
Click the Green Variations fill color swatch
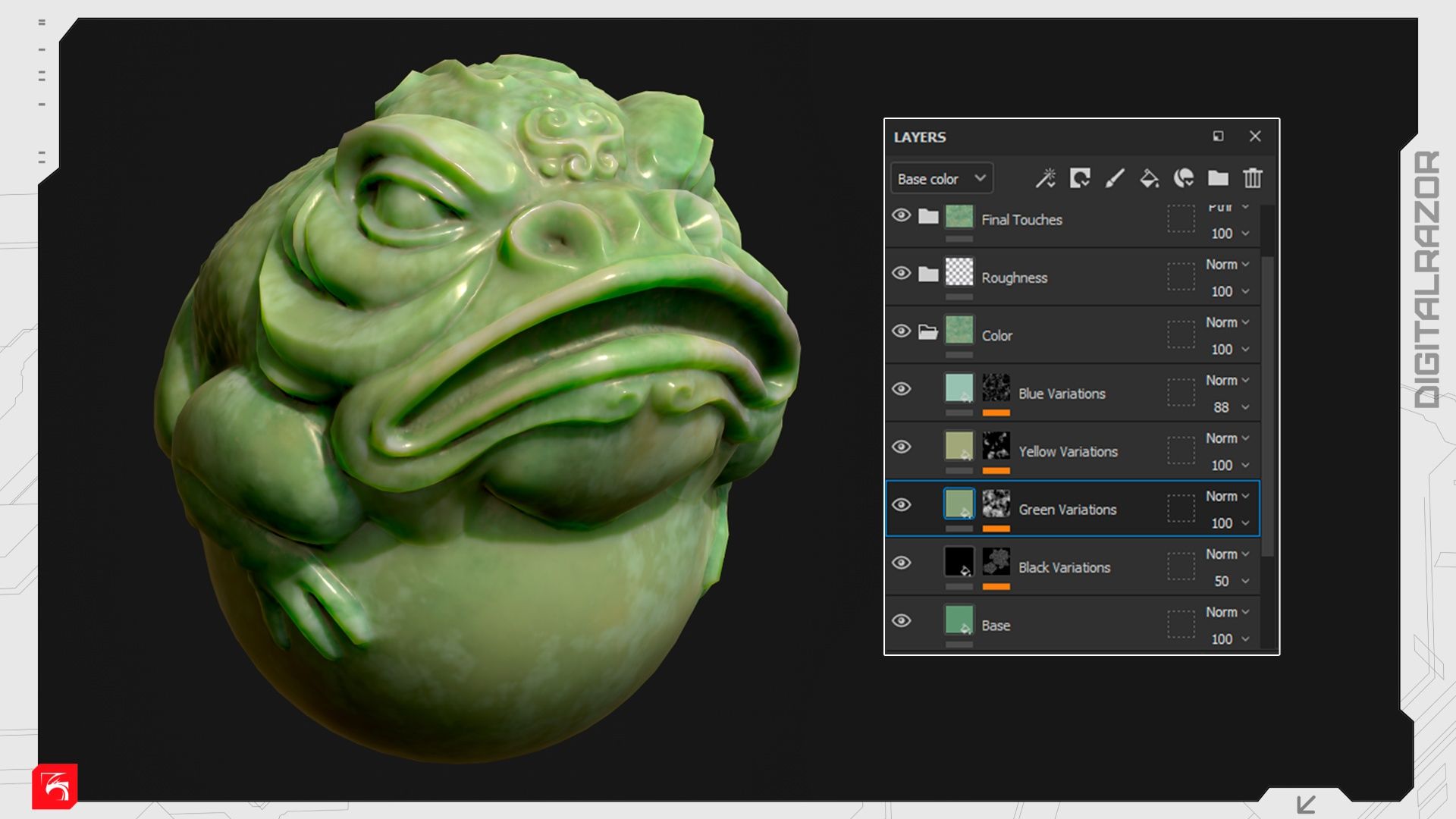point(959,504)
